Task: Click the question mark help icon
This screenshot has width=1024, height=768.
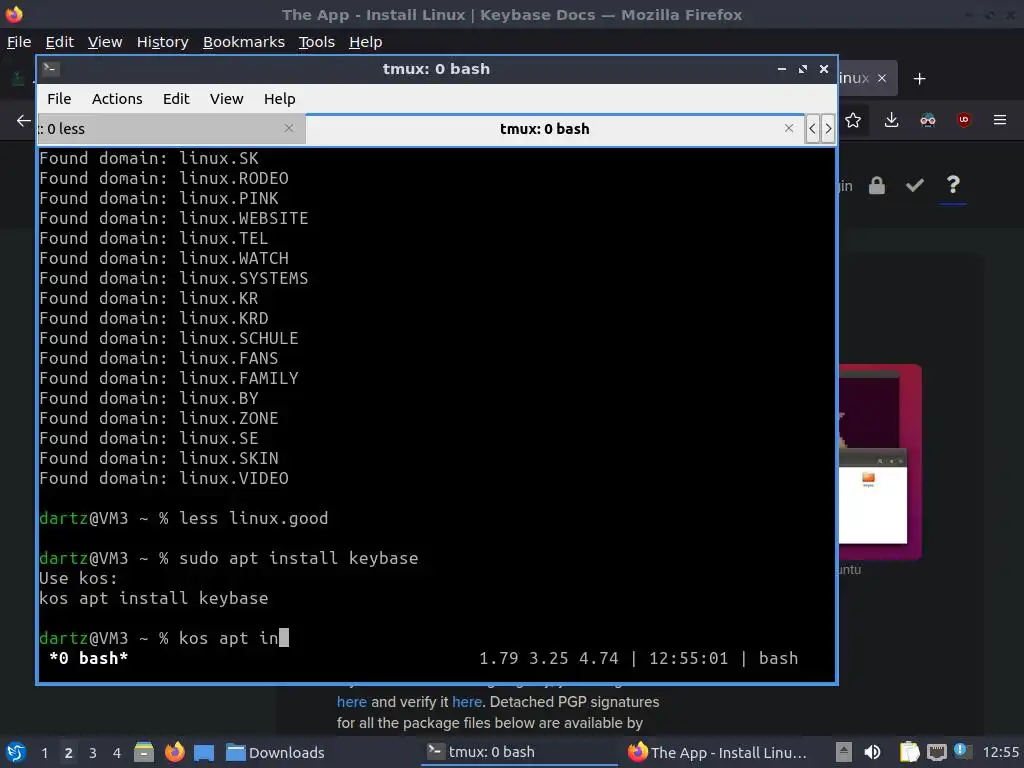Action: pyautogui.click(x=953, y=185)
